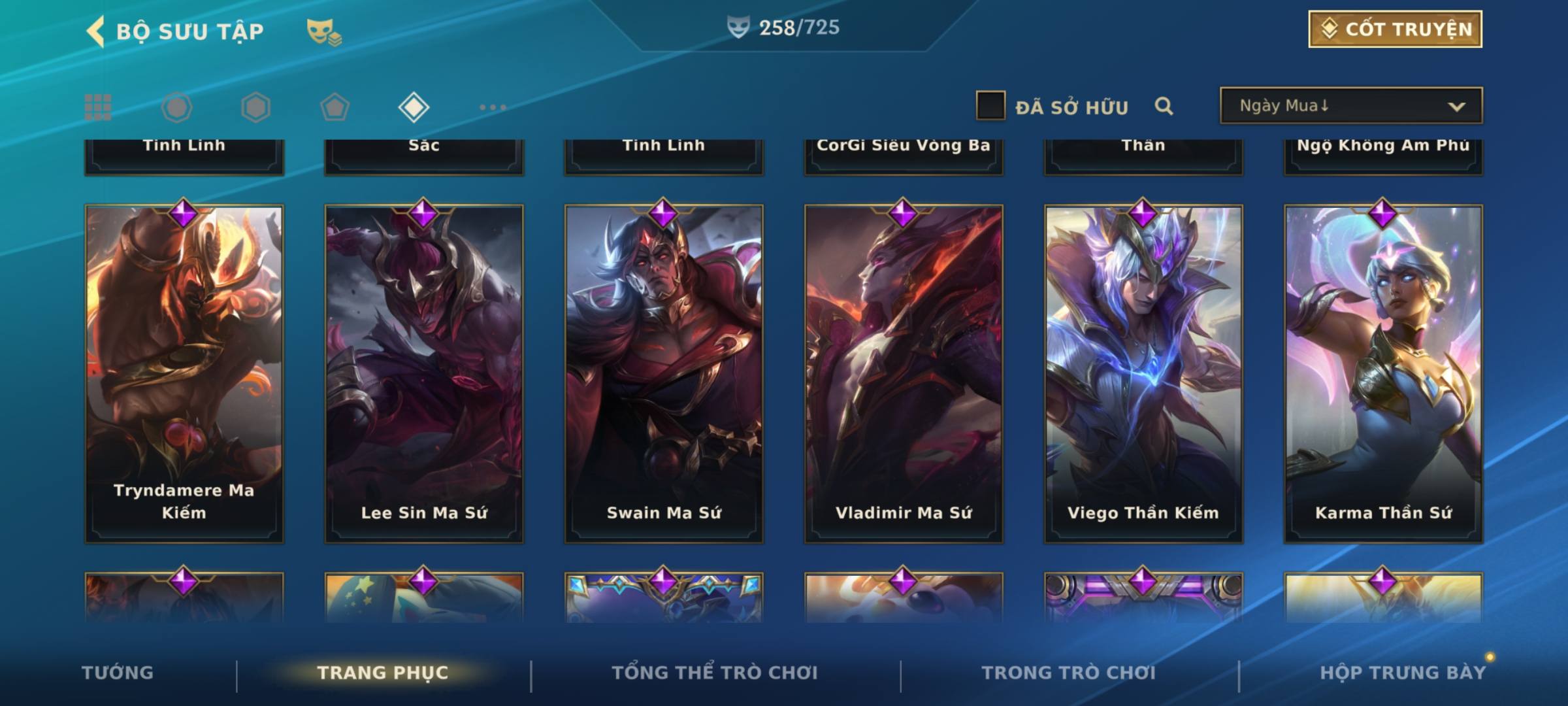Expand the Ngày Mua sort dropdown

coord(1351,105)
